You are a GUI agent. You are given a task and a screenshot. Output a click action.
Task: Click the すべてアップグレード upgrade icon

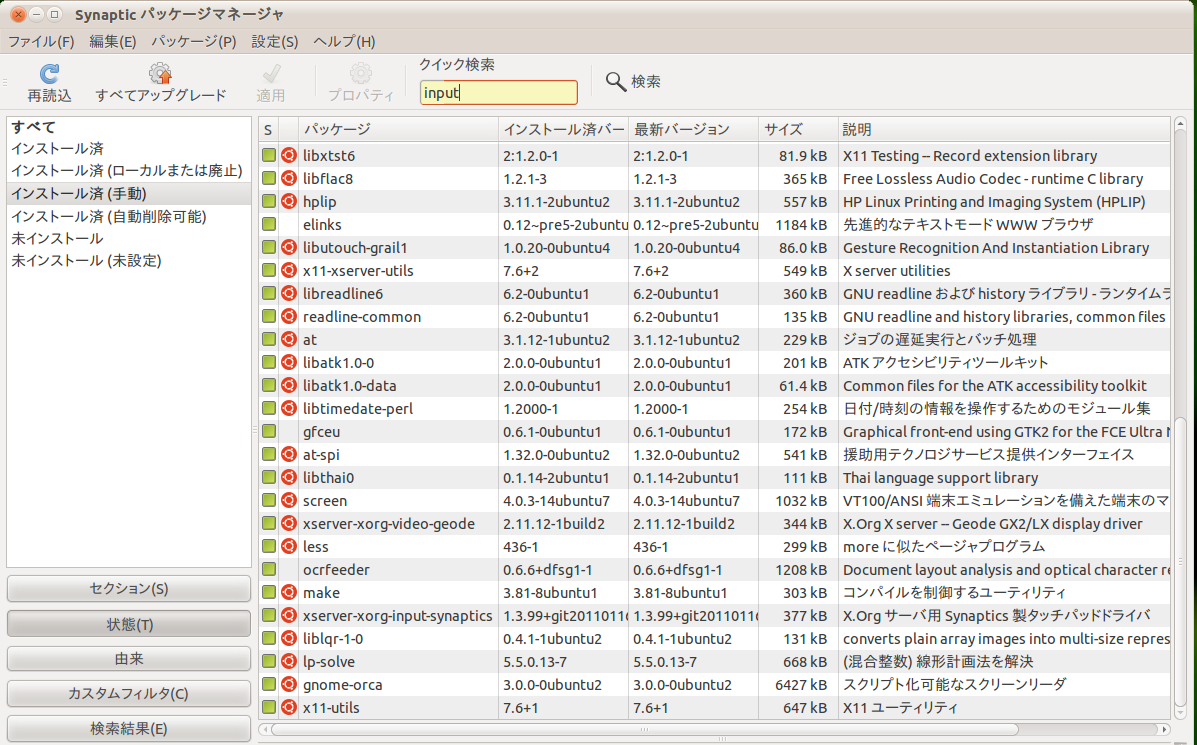160,73
